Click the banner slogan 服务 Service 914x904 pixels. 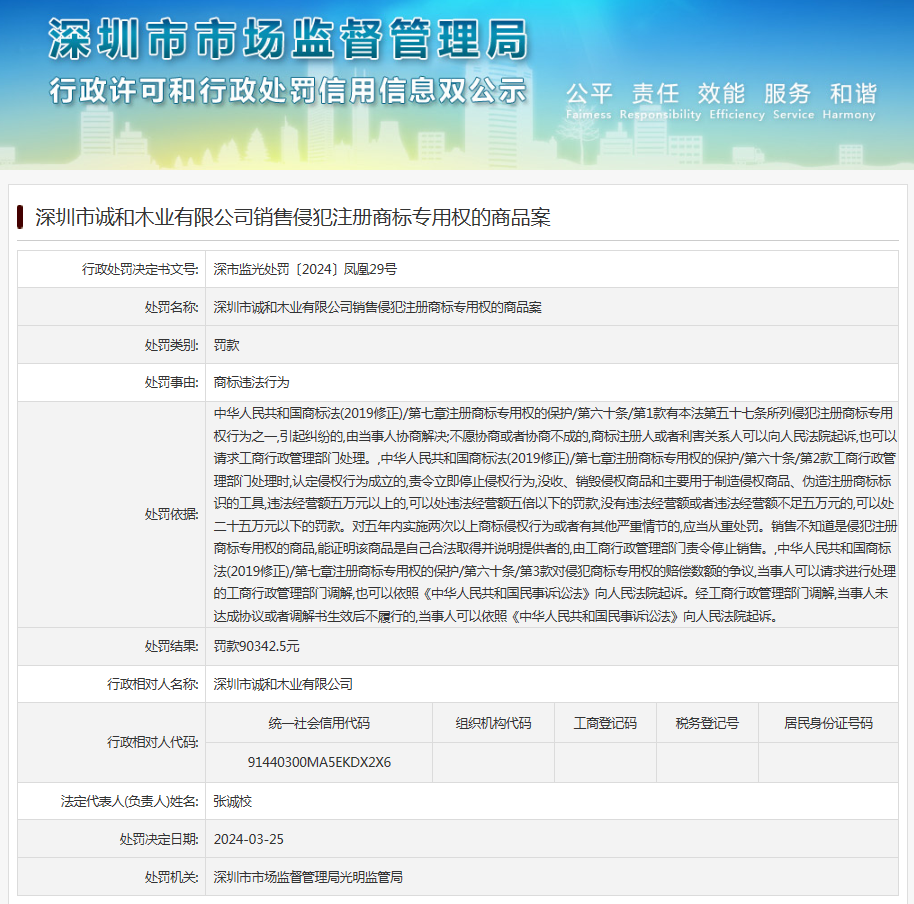pos(793,101)
